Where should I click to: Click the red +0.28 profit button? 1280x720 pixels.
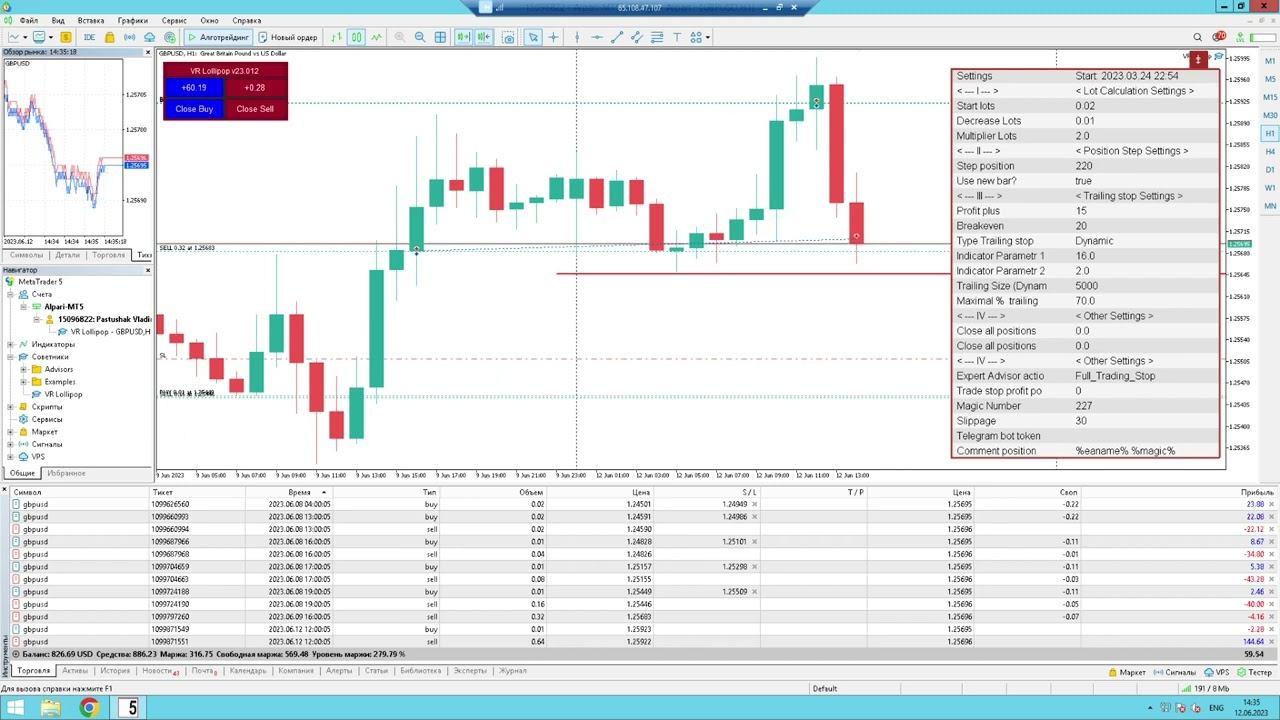pos(255,88)
